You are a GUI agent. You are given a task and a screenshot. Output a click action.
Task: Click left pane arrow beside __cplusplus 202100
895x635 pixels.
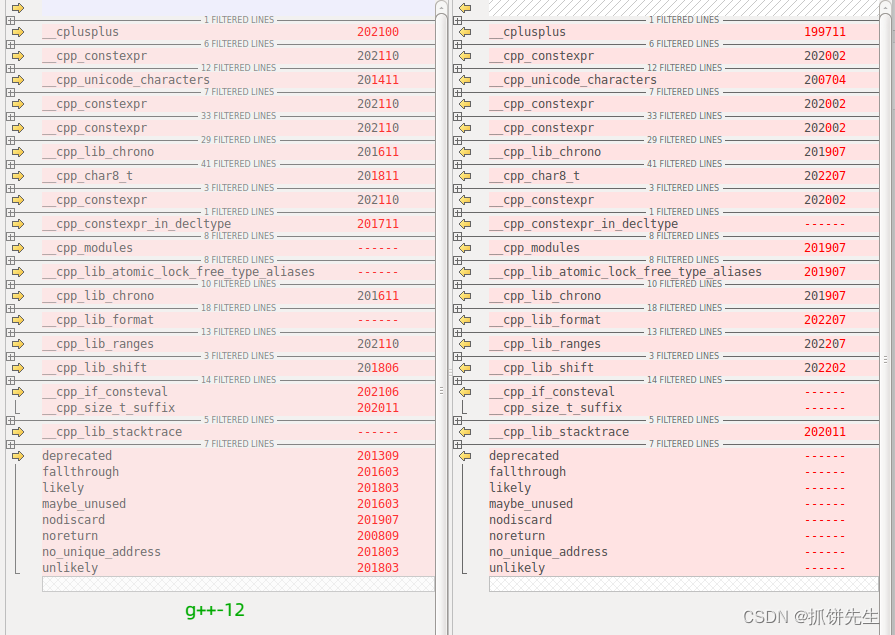point(18,32)
